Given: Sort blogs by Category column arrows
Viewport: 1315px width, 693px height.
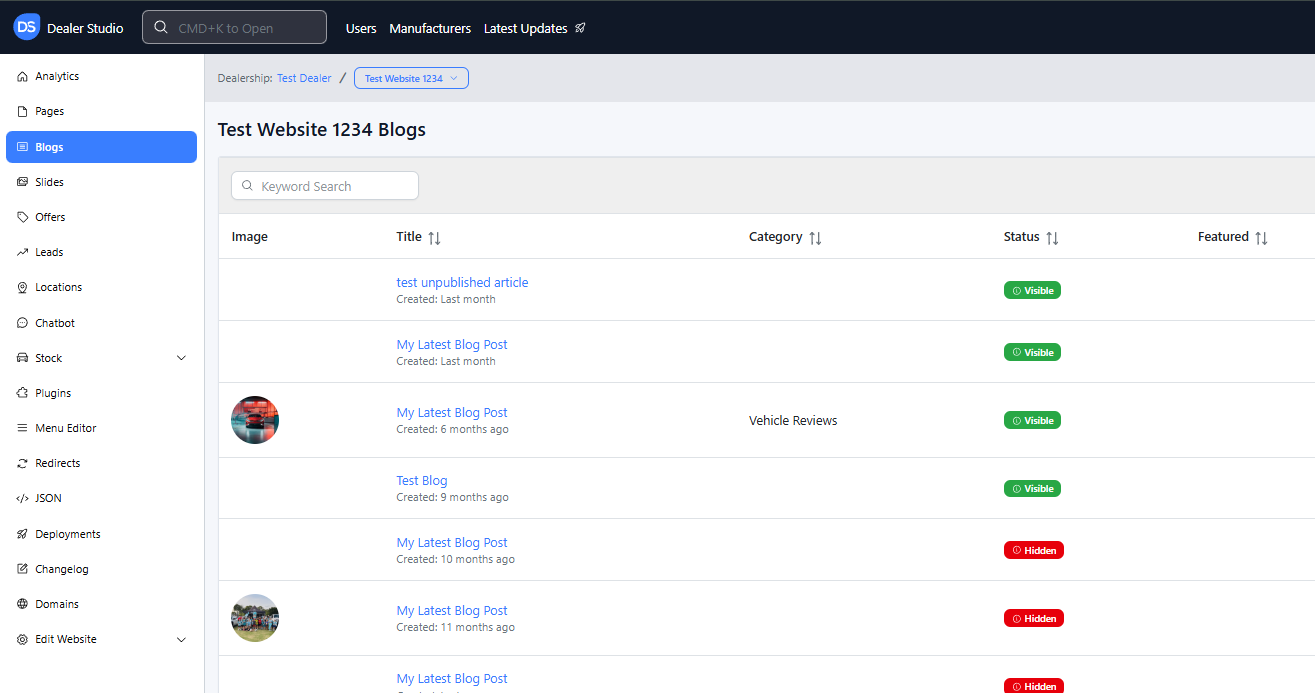Looking at the screenshot, I should [x=815, y=238].
